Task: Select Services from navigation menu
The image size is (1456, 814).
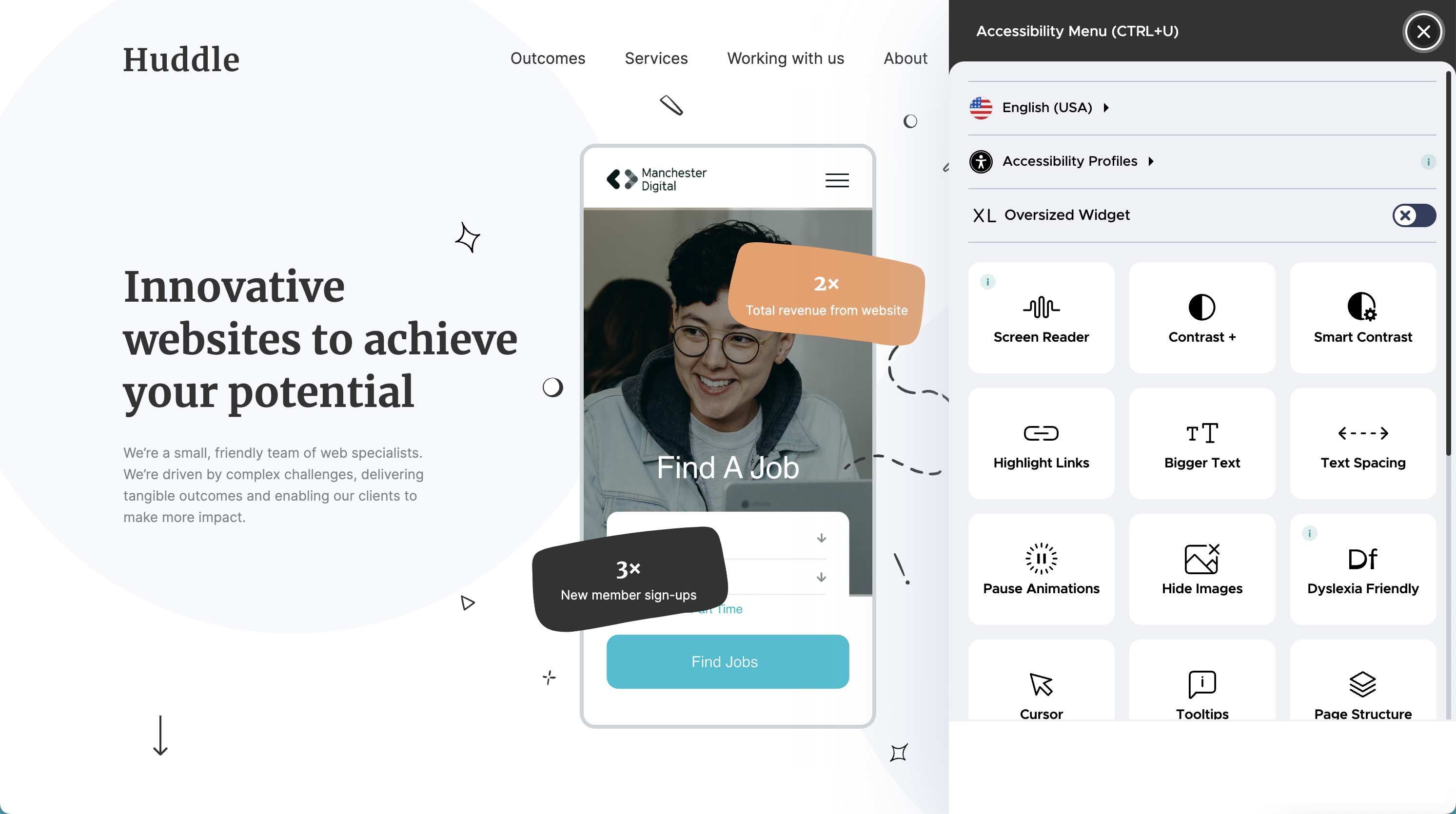Action: [656, 58]
